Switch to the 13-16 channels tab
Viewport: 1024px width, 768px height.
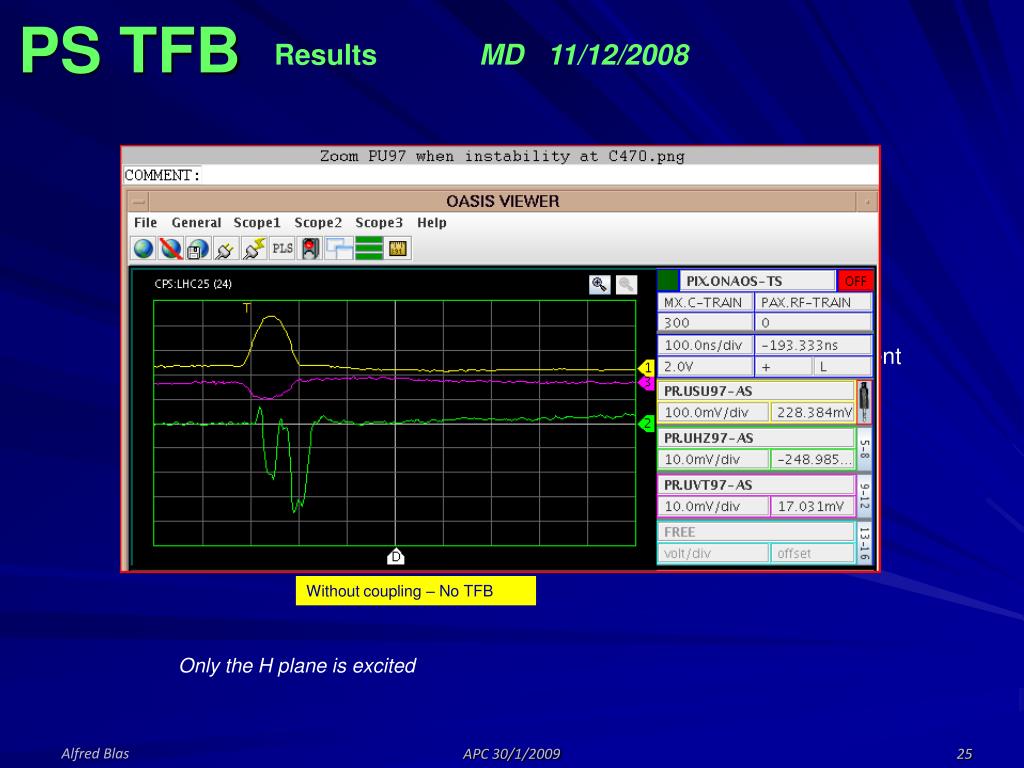[865, 543]
